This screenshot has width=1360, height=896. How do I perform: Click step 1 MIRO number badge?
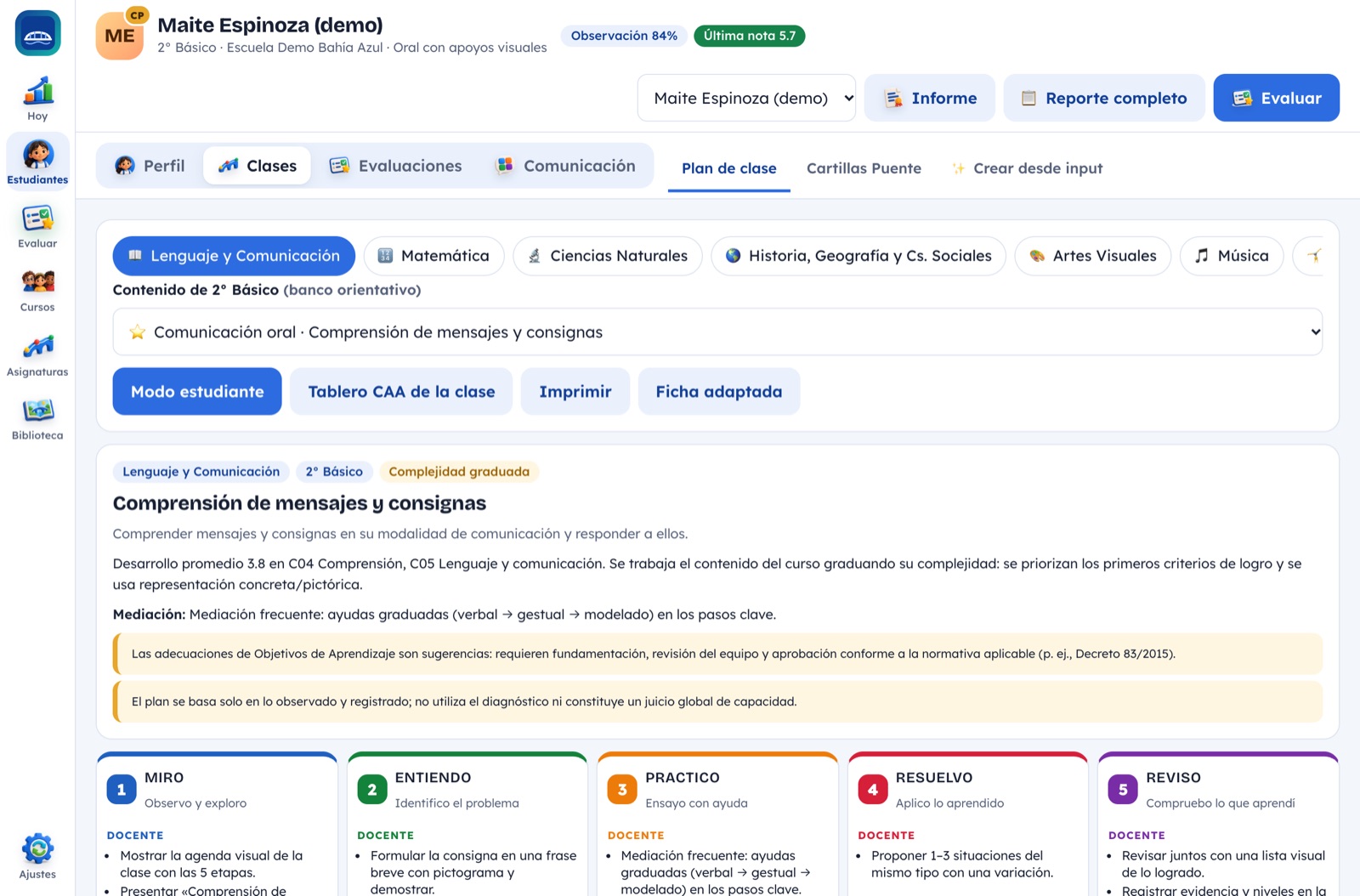click(122, 789)
